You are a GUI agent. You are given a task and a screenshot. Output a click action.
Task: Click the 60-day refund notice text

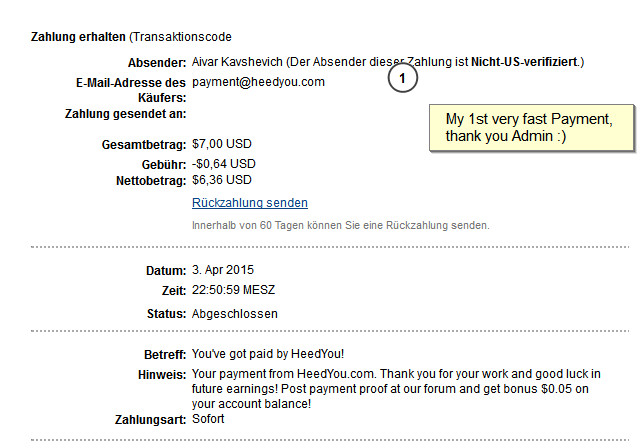(340, 225)
